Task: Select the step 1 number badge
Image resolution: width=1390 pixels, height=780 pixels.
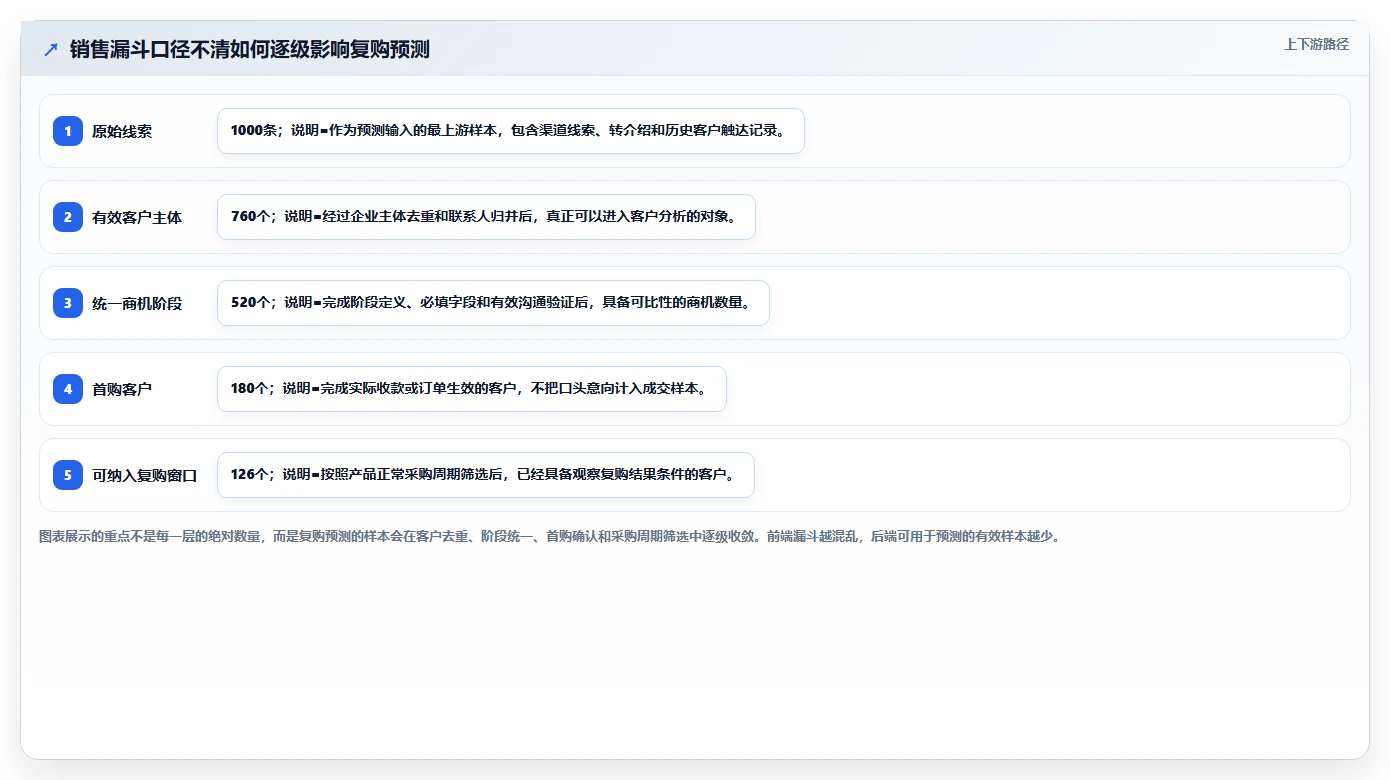Action: click(x=68, y=131)
